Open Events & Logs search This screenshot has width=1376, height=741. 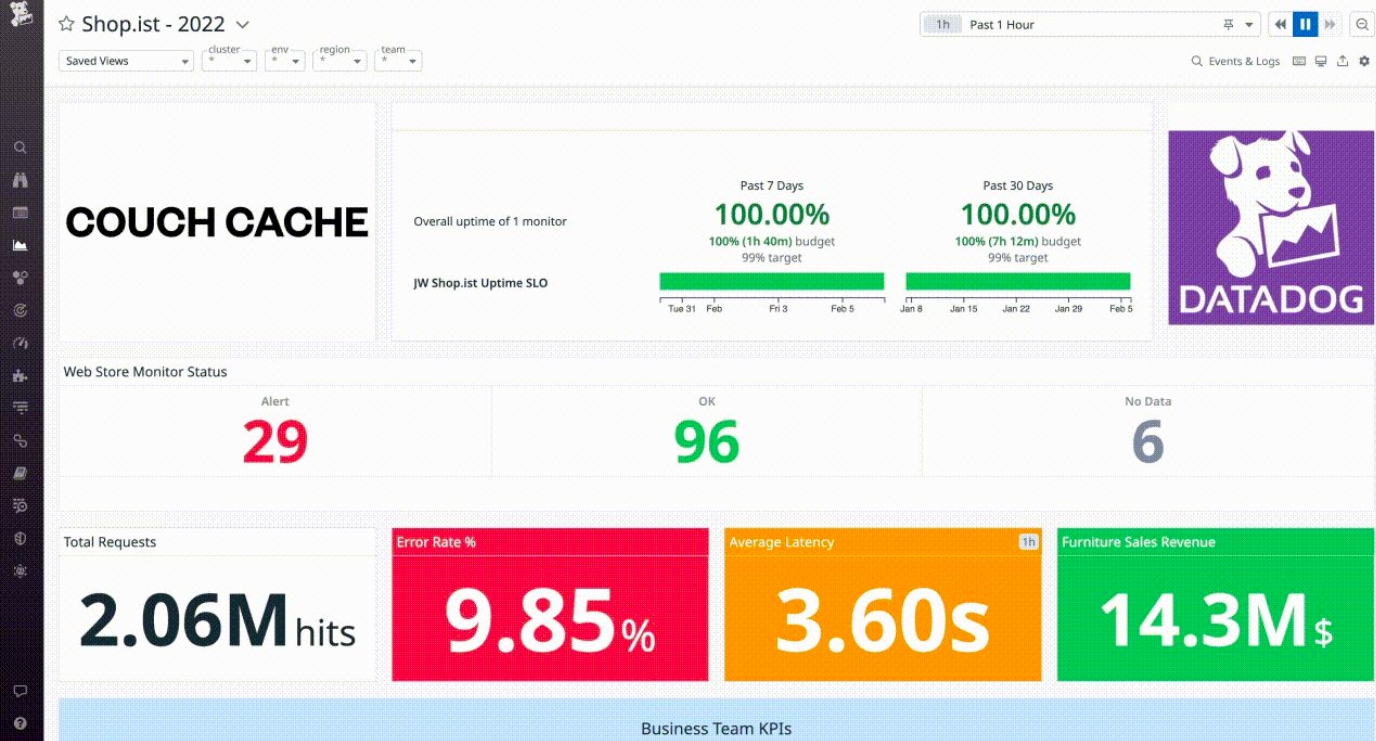[x=1235, y=61]
